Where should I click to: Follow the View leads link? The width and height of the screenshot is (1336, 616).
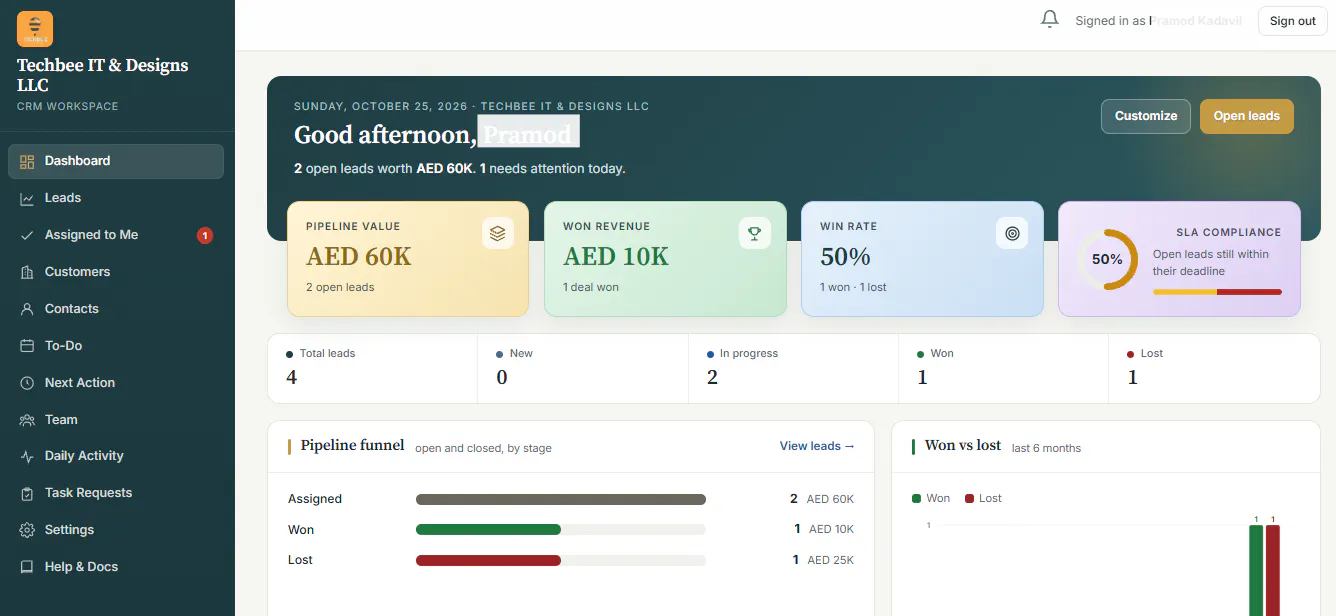[x=817, y=446]
